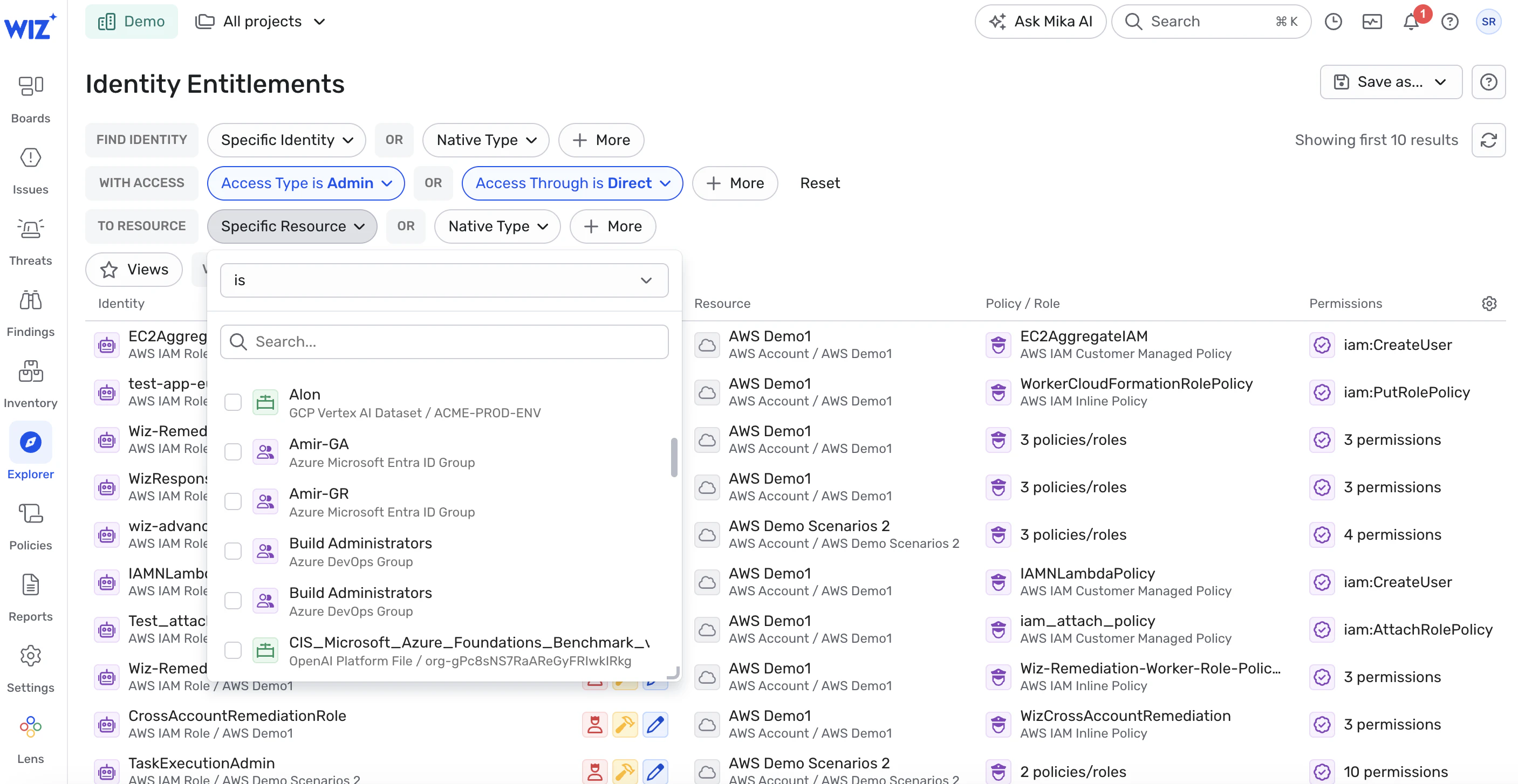
Task: Open the Views button
Action: click(134, 270)
